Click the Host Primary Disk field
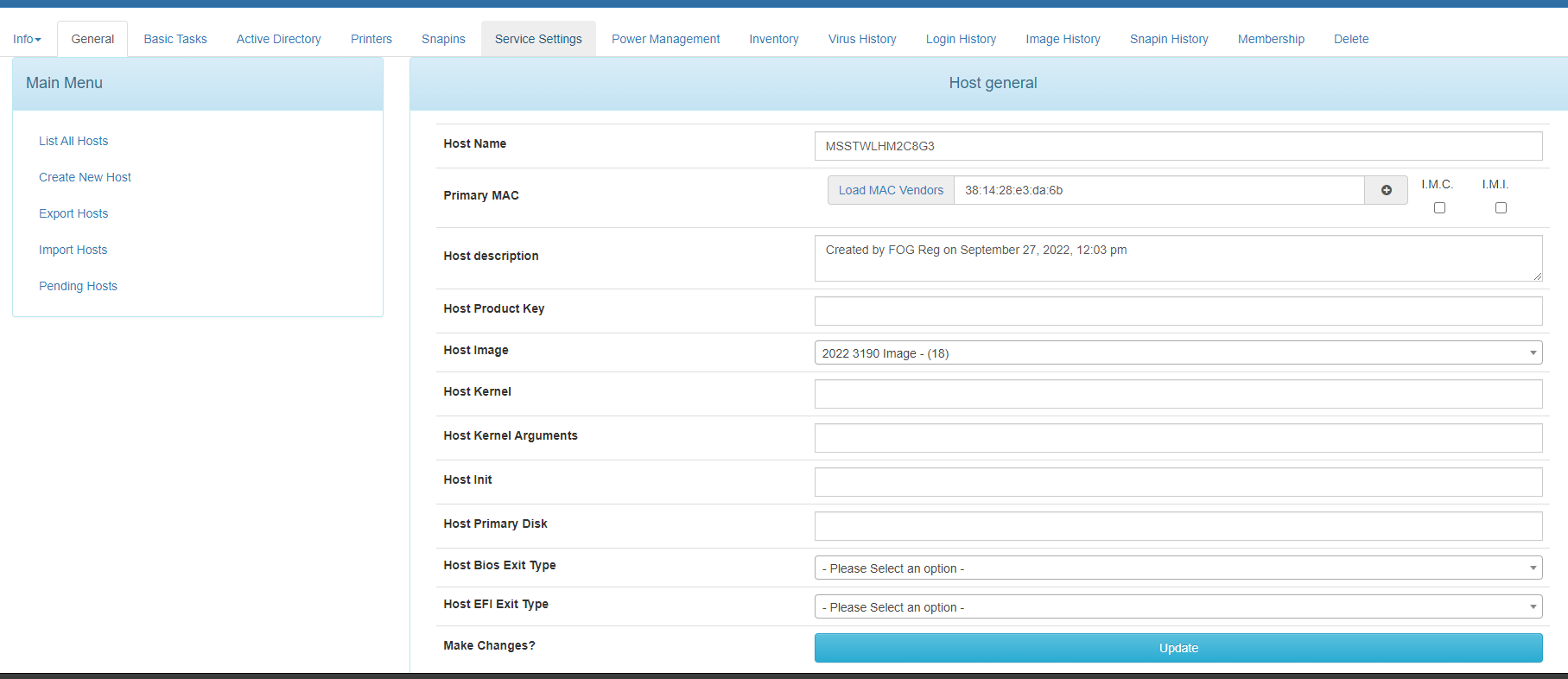Image resolution: width=1568 pixels, height=679 pixels. [1178, 526]
